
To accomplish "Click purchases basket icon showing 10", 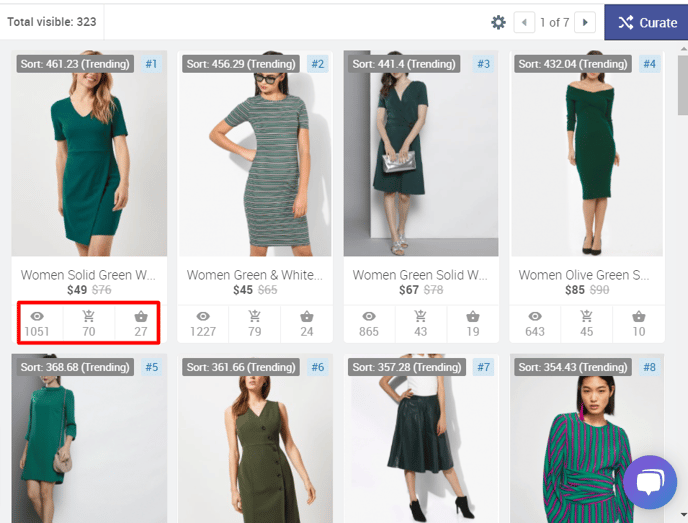I will (639, 316).
